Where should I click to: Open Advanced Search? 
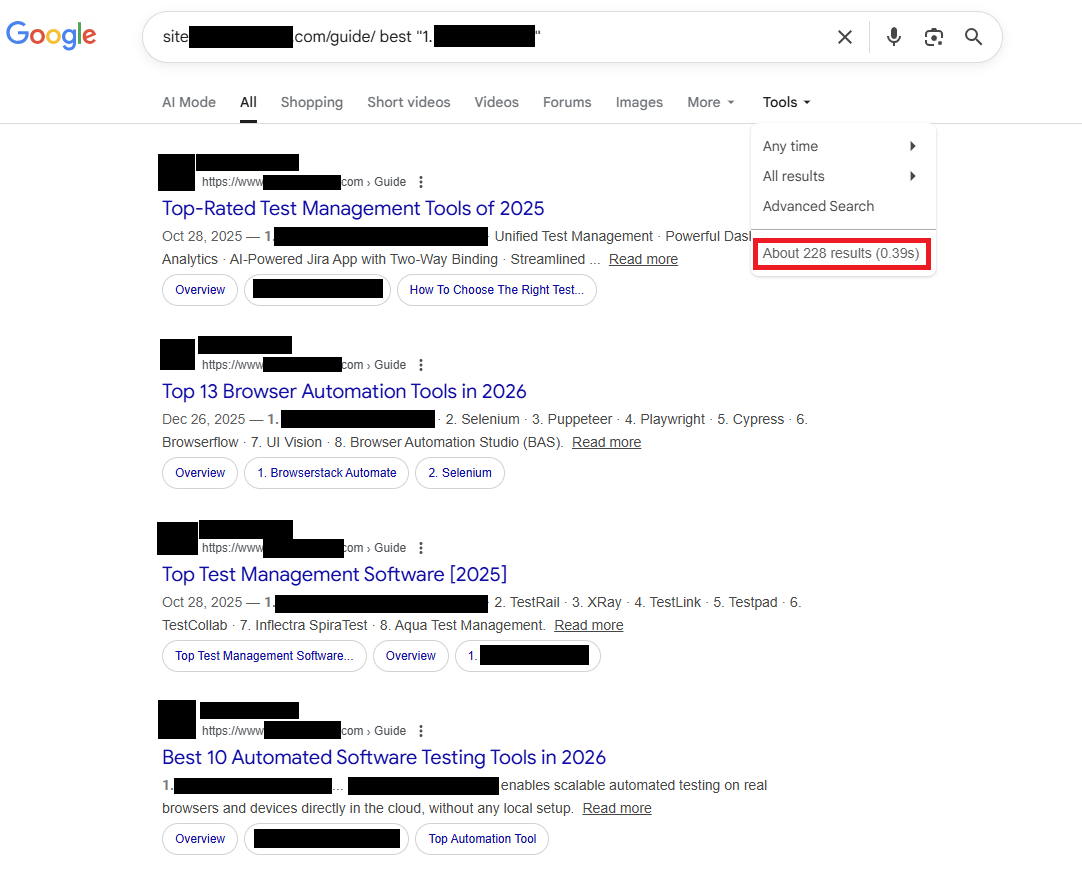818,206
